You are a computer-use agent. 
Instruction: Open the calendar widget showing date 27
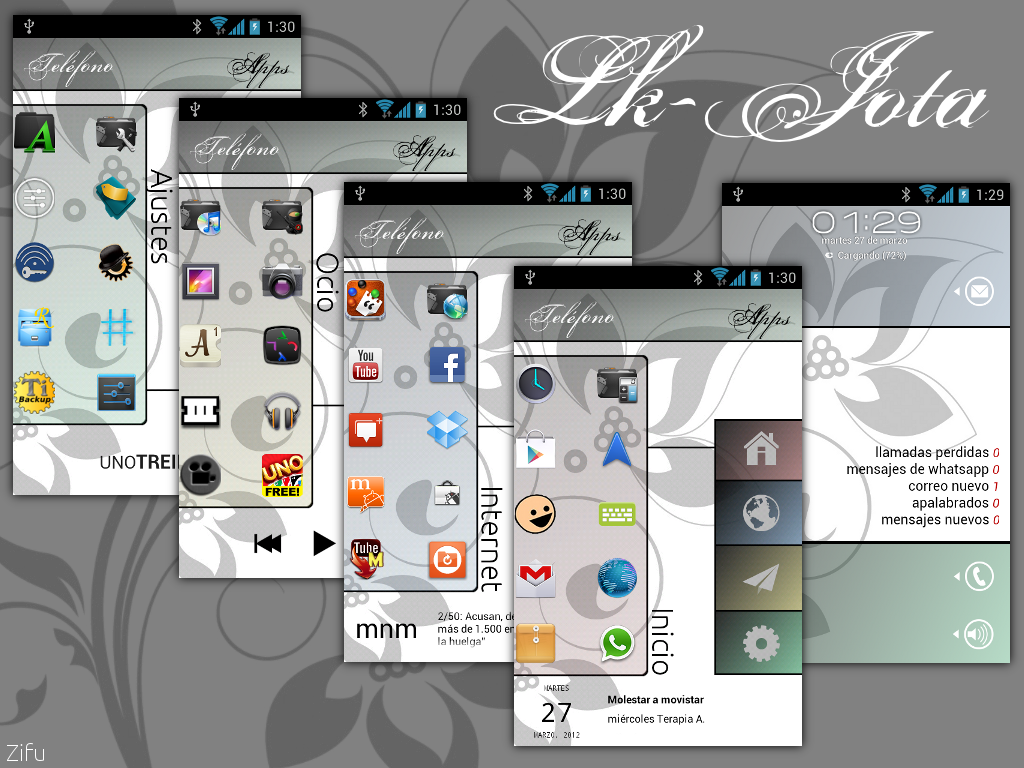point(556,712)
